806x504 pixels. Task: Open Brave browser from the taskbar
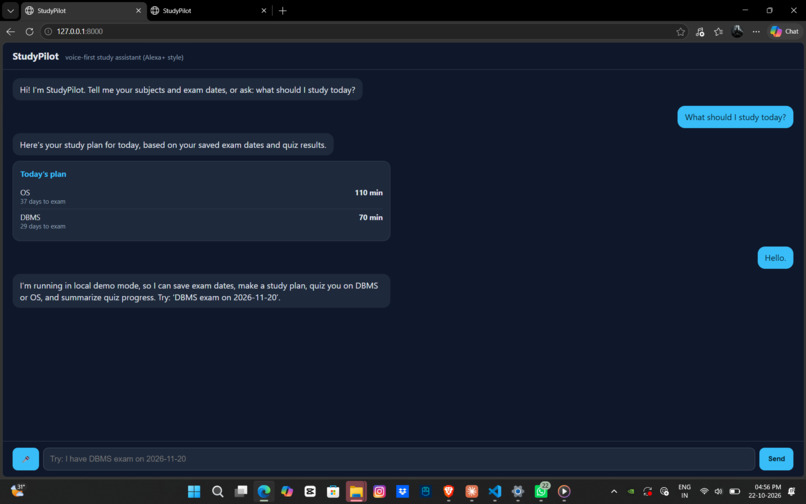[x=448, y=492]
